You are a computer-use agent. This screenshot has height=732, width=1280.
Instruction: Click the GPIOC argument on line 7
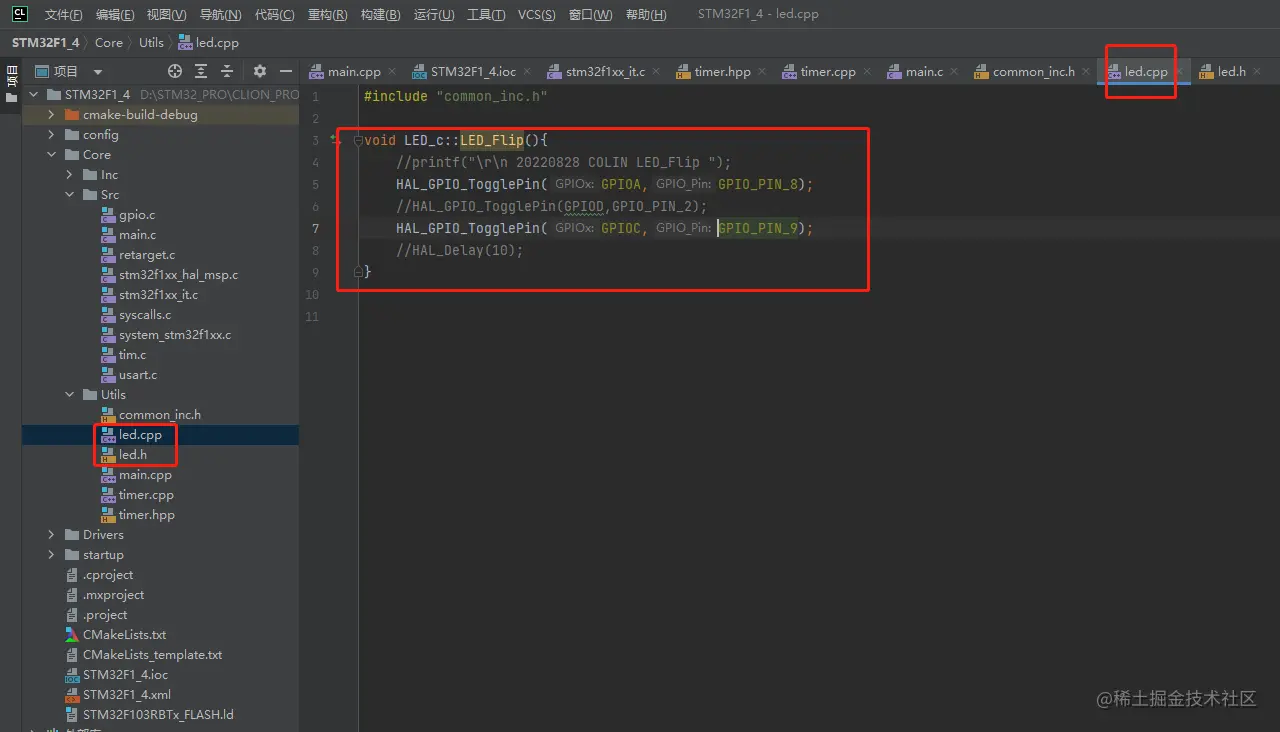click(x=621, y=229)
